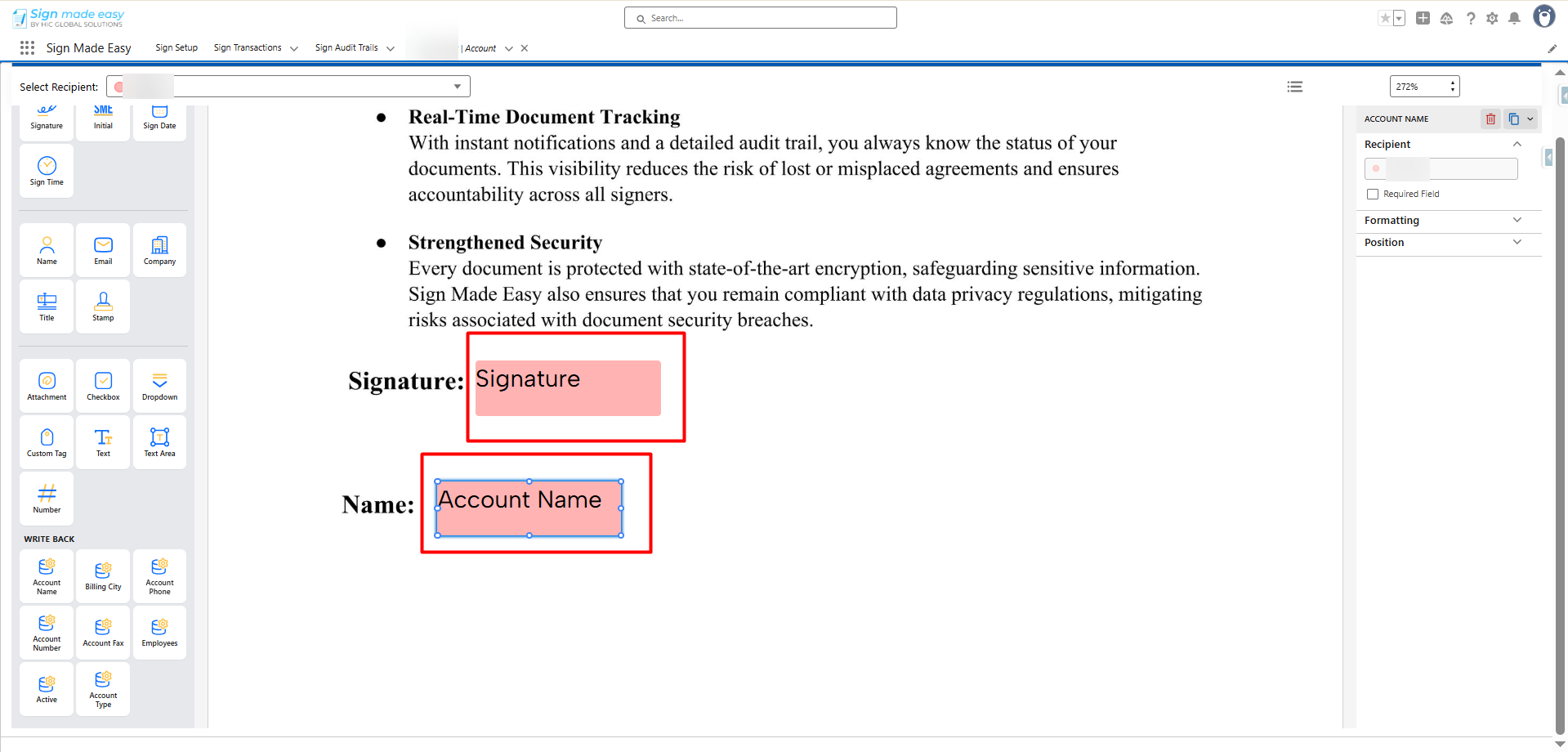Select the Account Name field on the document
The width and height of the screenshot is (1568, 752).
tap(529, 508)
